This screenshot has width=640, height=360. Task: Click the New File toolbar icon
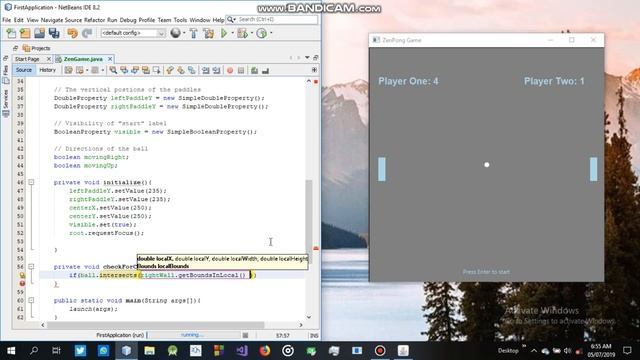(11, 33)
